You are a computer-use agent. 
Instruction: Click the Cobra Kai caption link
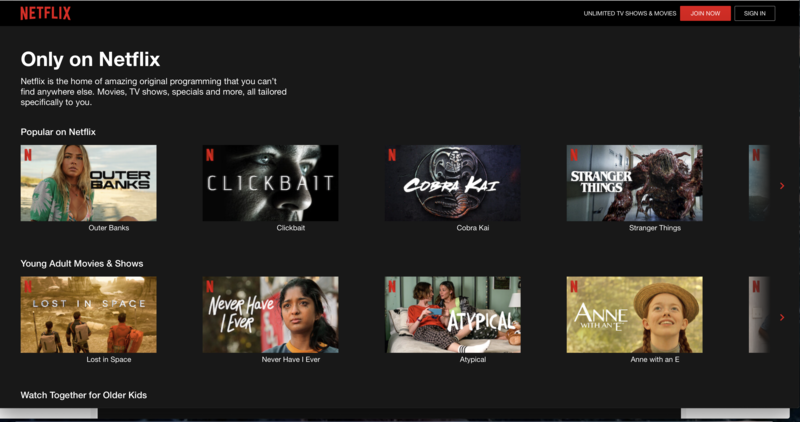tap(470, 228)
